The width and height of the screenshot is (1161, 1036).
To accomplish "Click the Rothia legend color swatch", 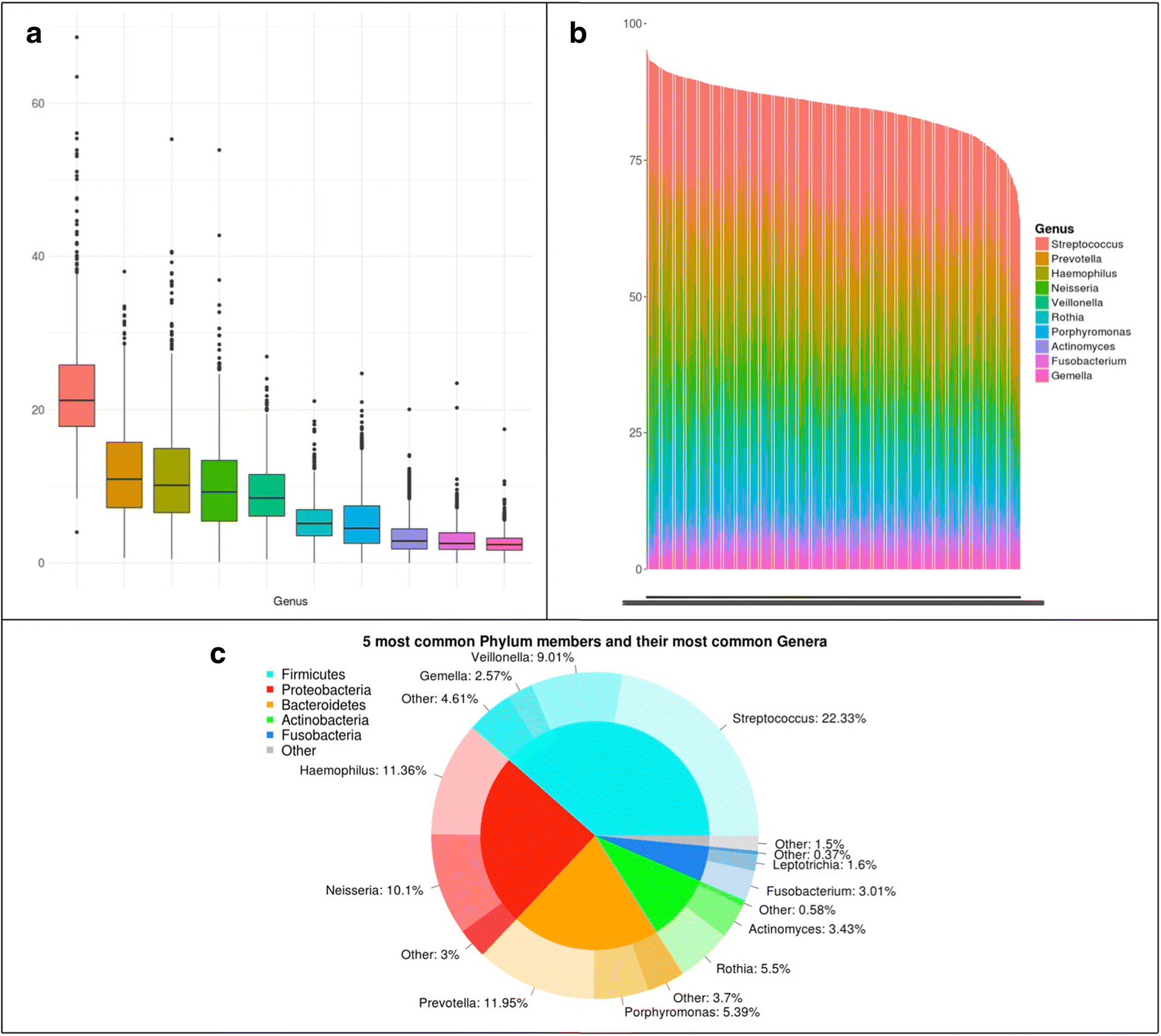I will point(1042,317).
